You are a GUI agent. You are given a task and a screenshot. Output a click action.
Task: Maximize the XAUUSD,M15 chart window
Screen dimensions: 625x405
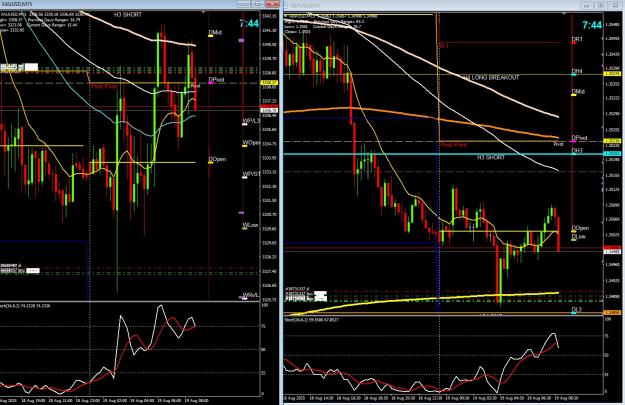click(257, 4)
